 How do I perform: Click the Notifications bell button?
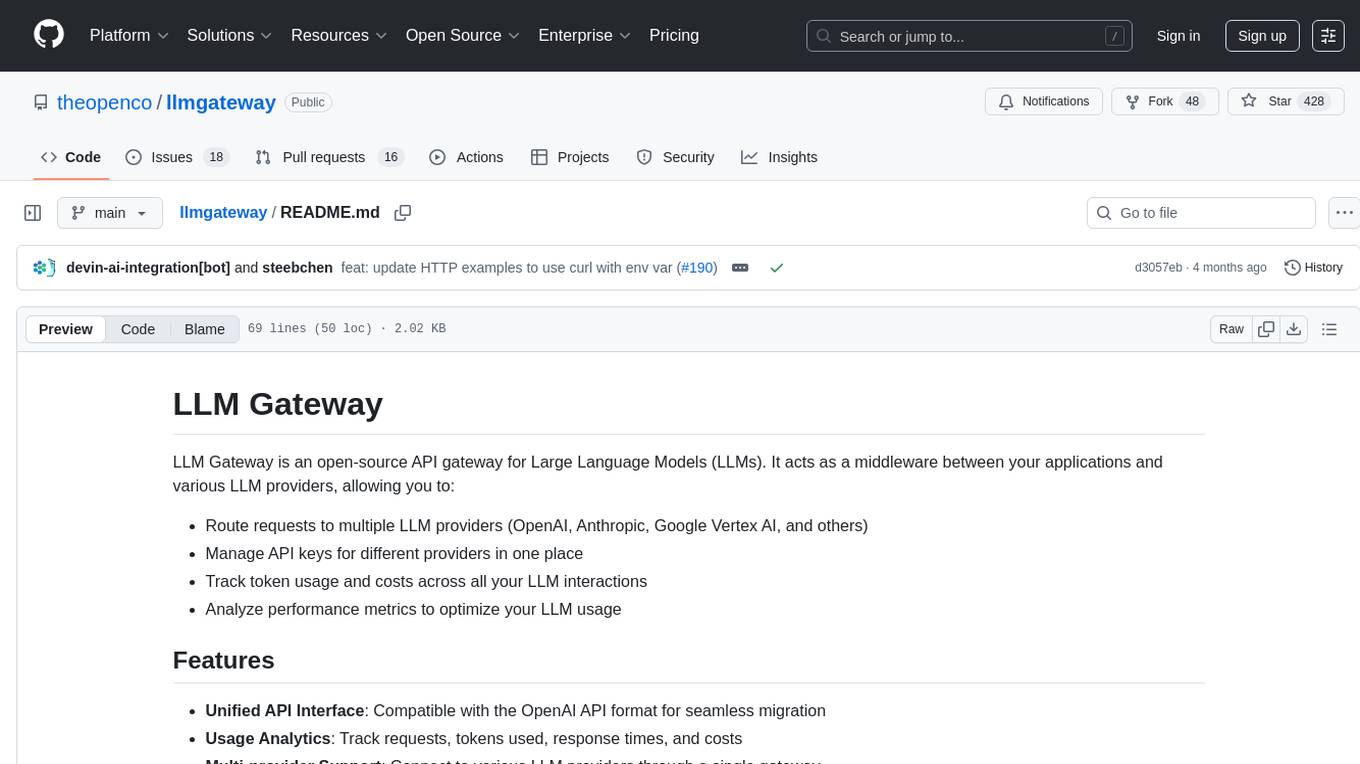pyautogui.click(x=1044, y=101)
